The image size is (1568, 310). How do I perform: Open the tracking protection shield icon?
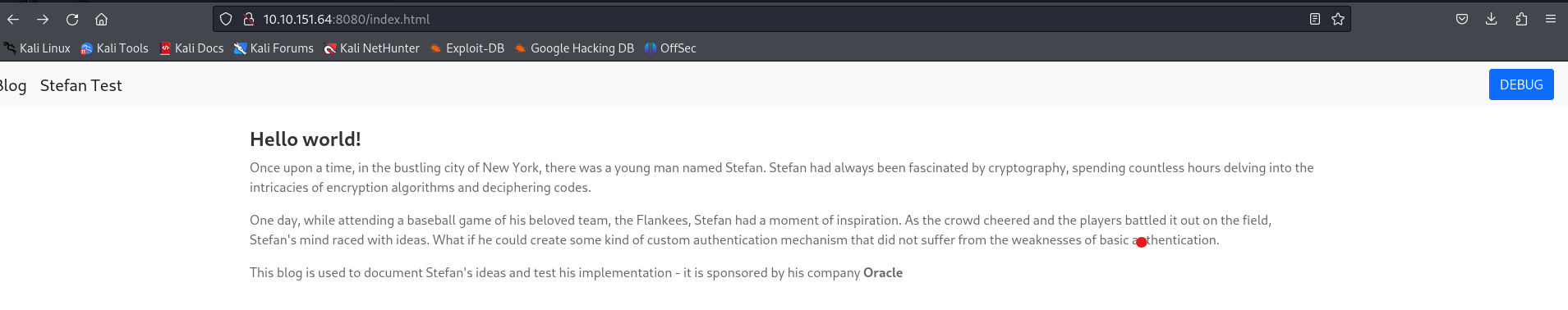click(x=226, y=19)
